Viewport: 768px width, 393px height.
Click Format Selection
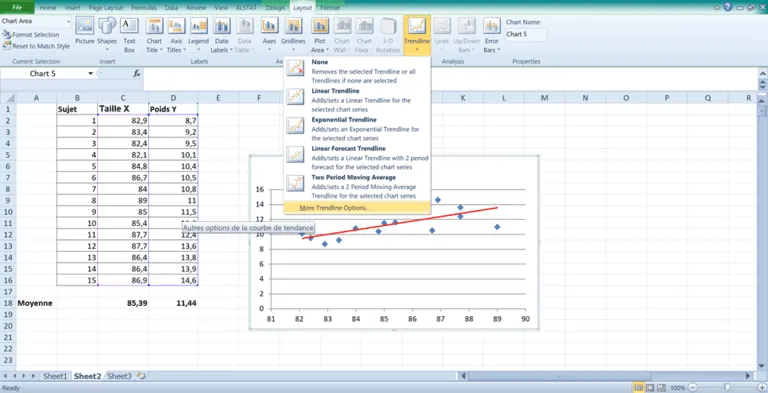coord(31,35)
